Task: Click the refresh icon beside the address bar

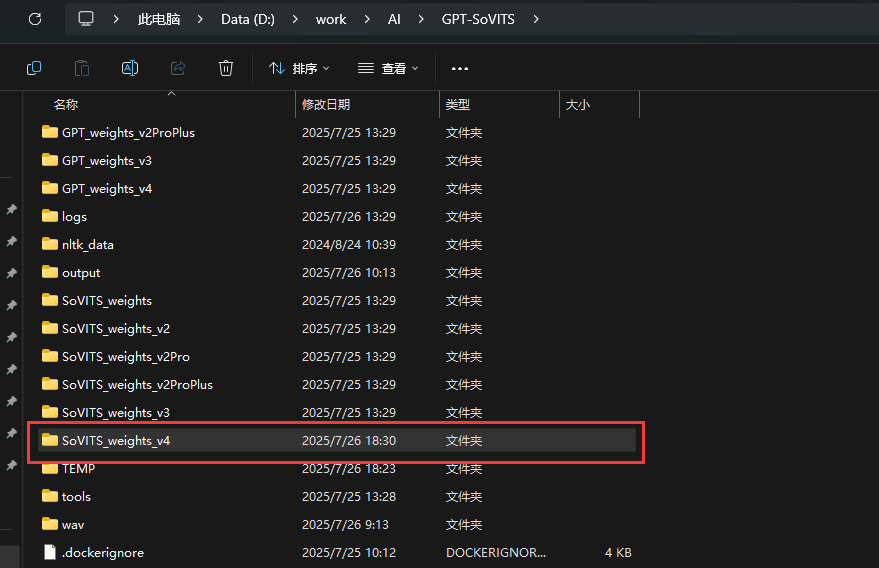Action: pyautogui.click(x=34, y=19)
